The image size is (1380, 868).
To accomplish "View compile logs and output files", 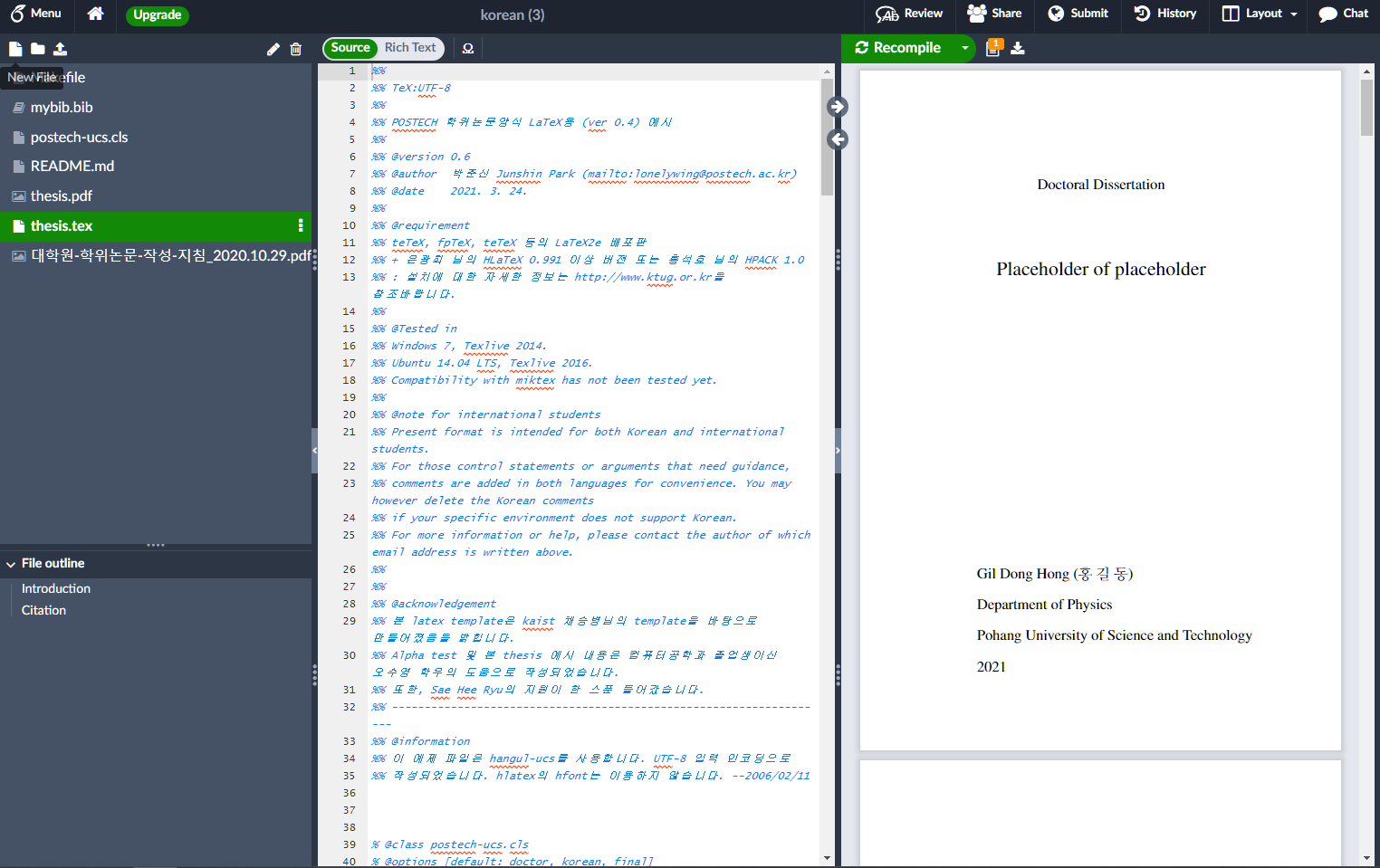I will 993,47.
